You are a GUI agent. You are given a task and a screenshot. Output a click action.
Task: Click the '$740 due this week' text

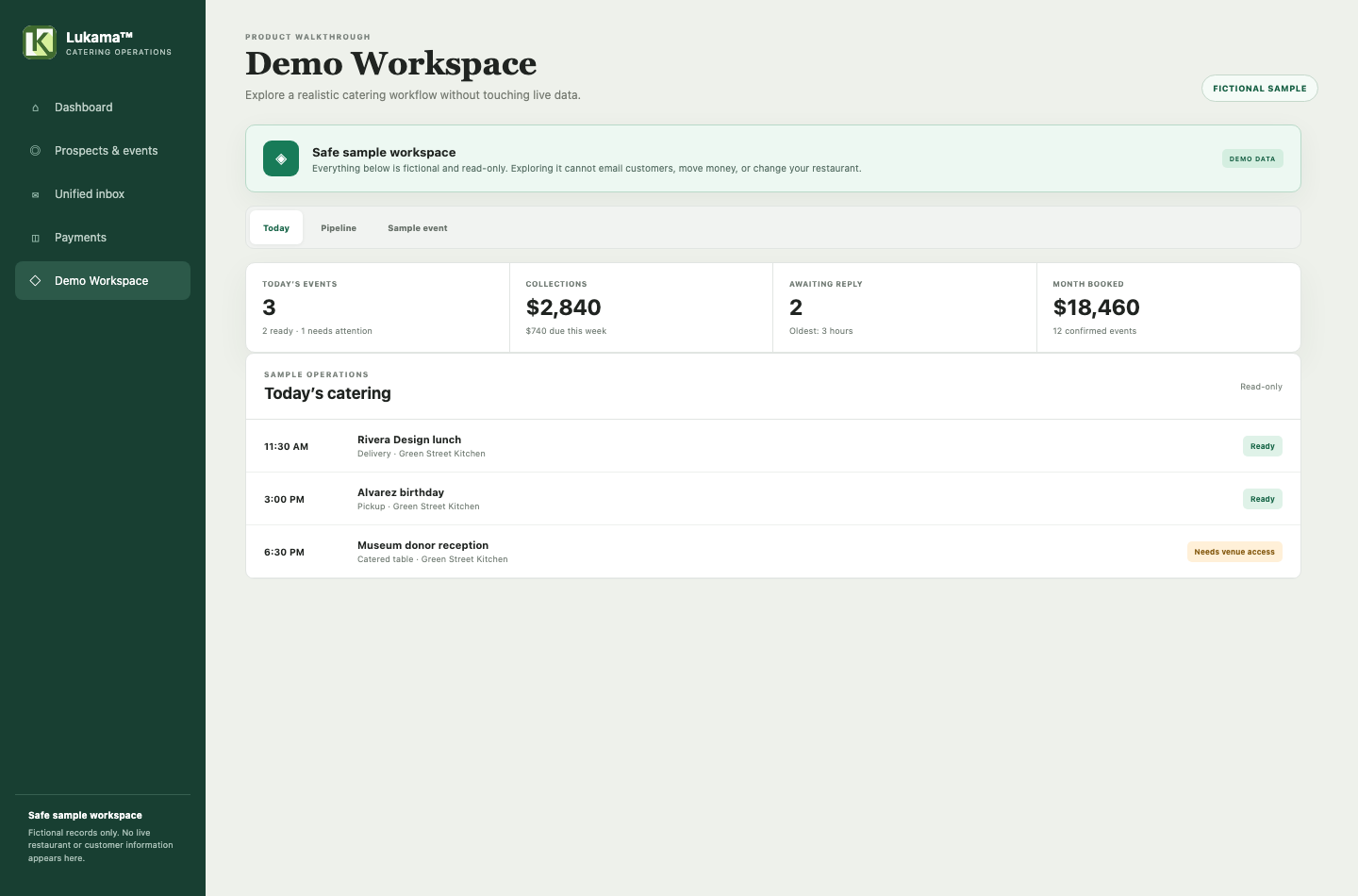point(566,331)
